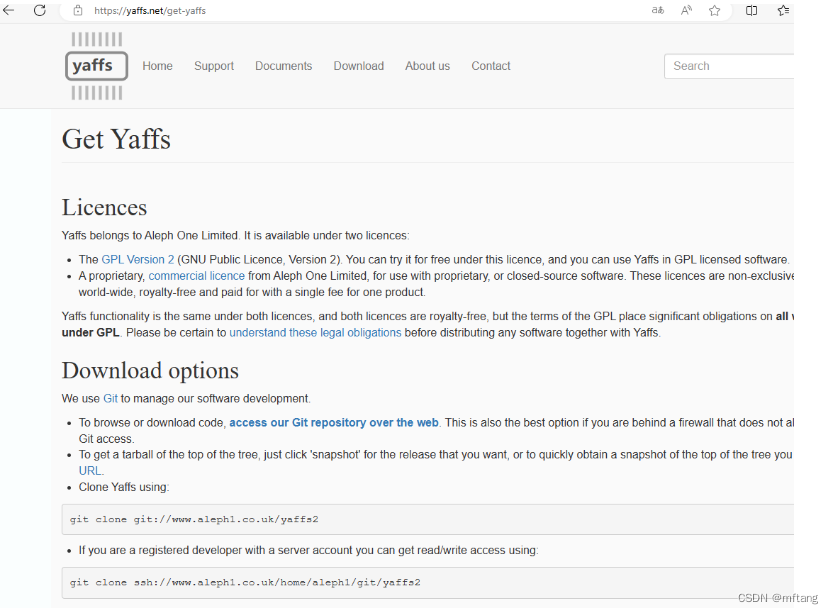833x614 pixels.
Task: Open the translate page icon
Action: click(657, 10)
